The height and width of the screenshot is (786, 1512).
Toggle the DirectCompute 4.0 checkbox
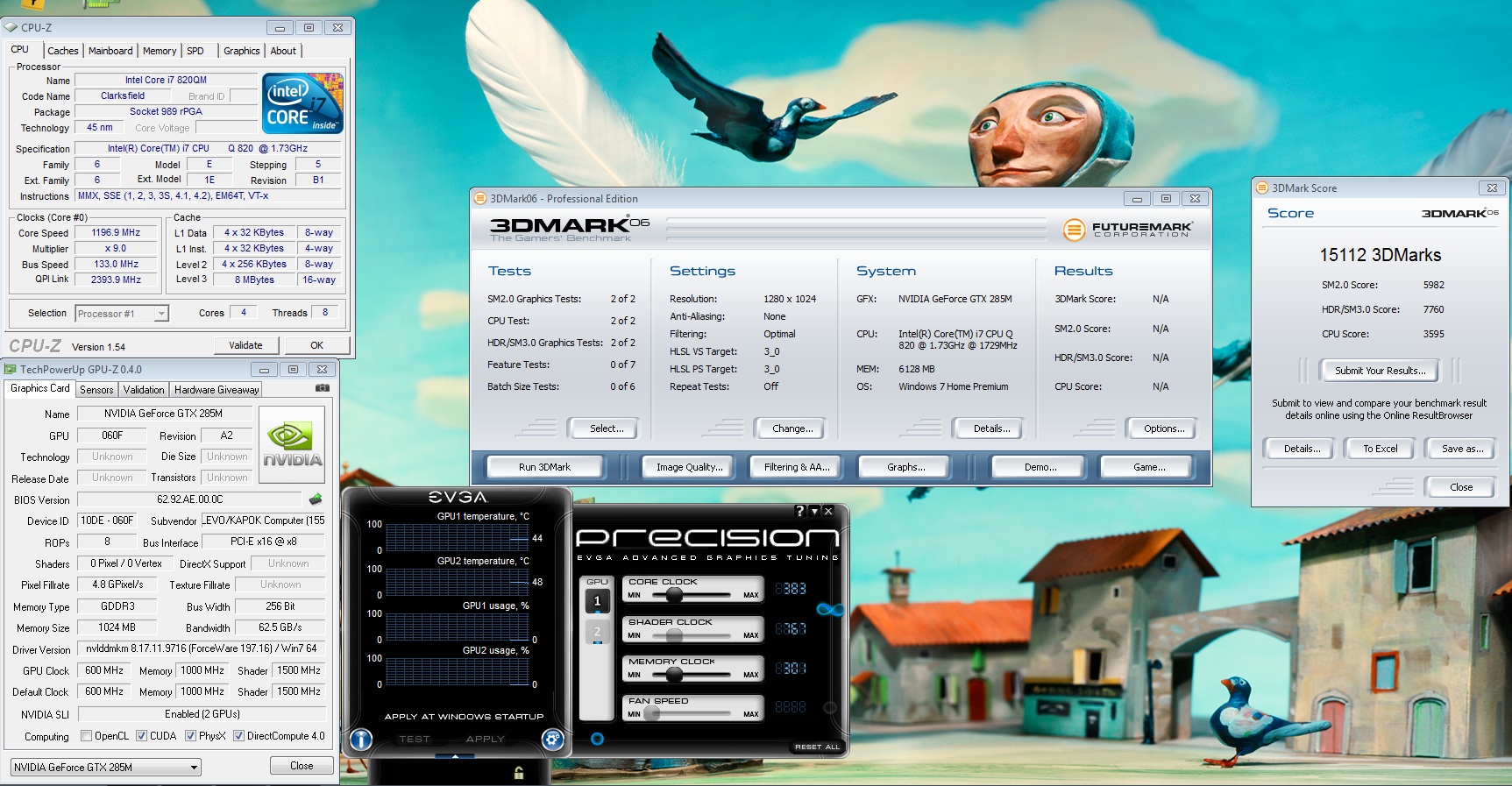[238, 736]
